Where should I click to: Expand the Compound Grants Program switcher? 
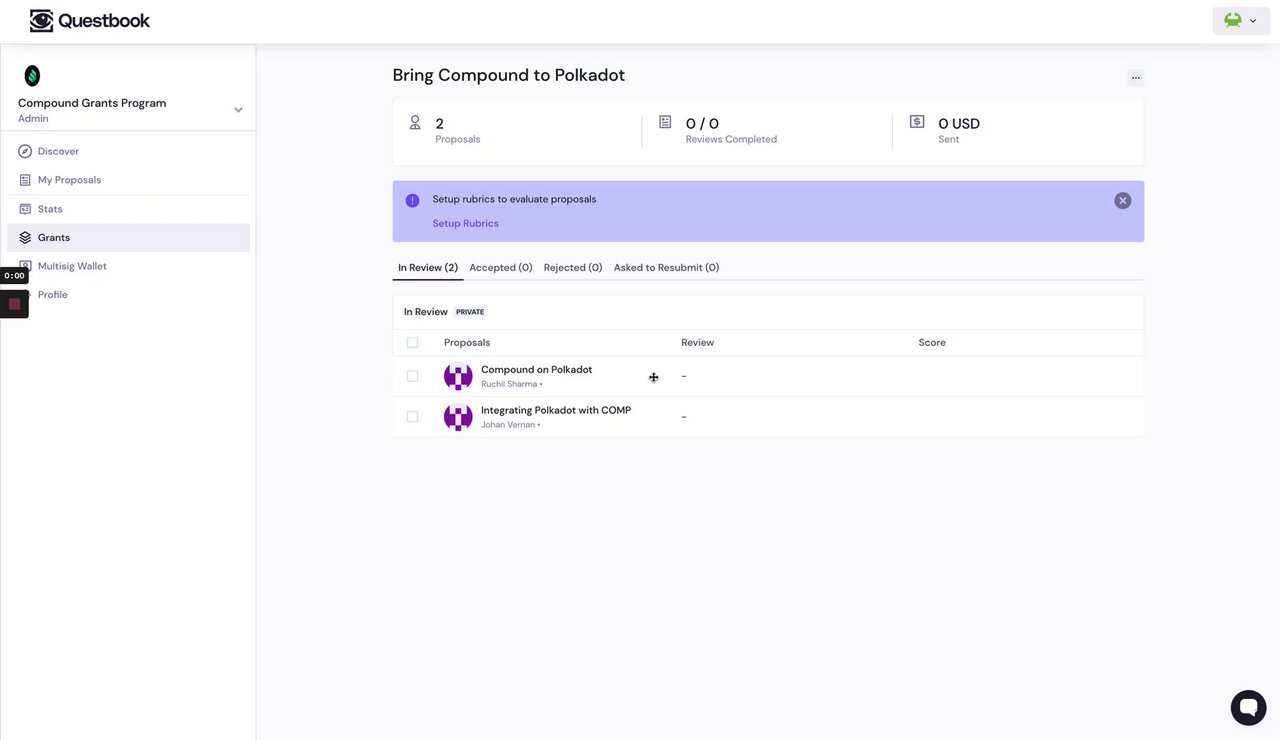point(238,110)
